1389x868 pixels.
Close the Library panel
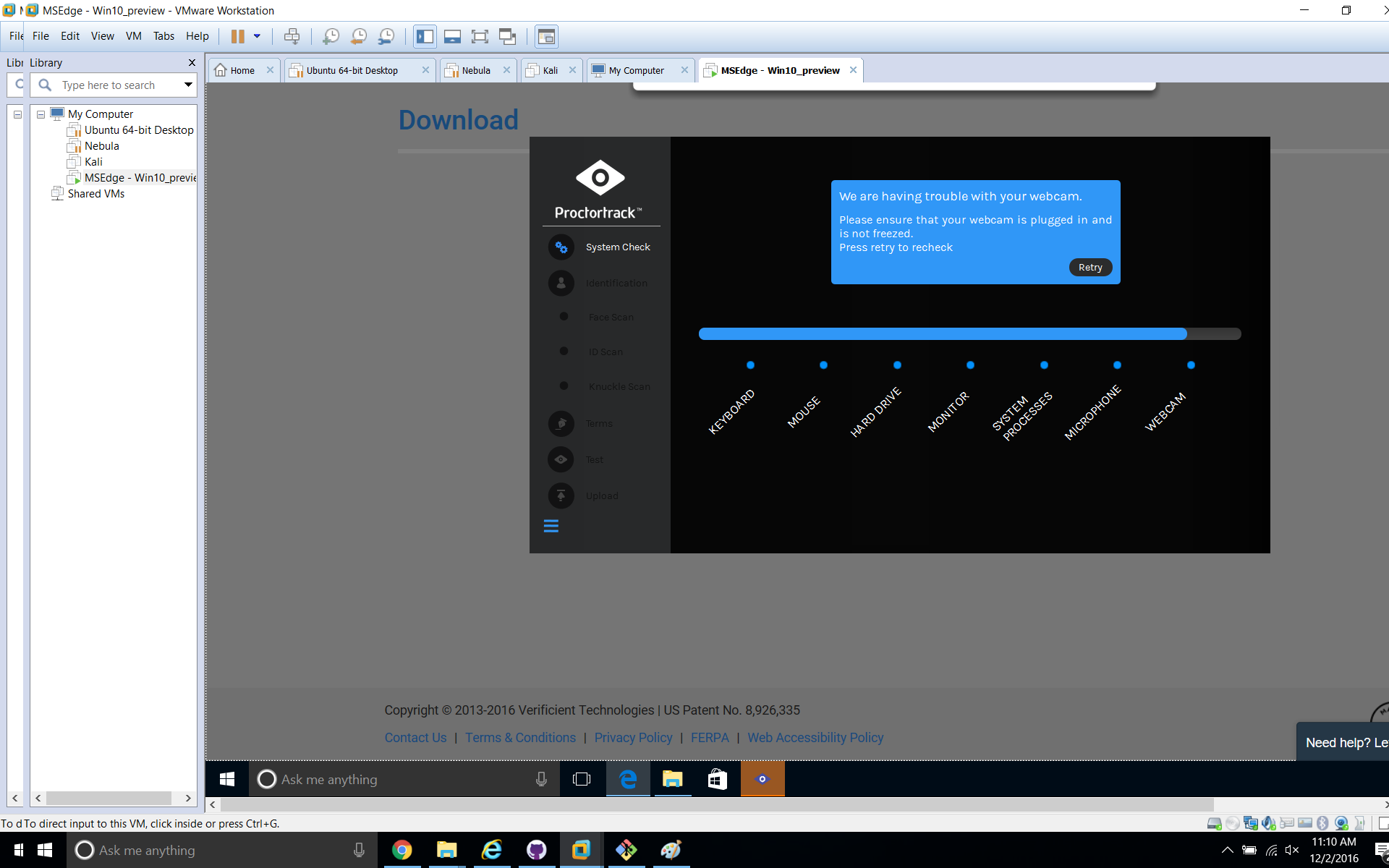pyautogui.click(x=192, y=63)
